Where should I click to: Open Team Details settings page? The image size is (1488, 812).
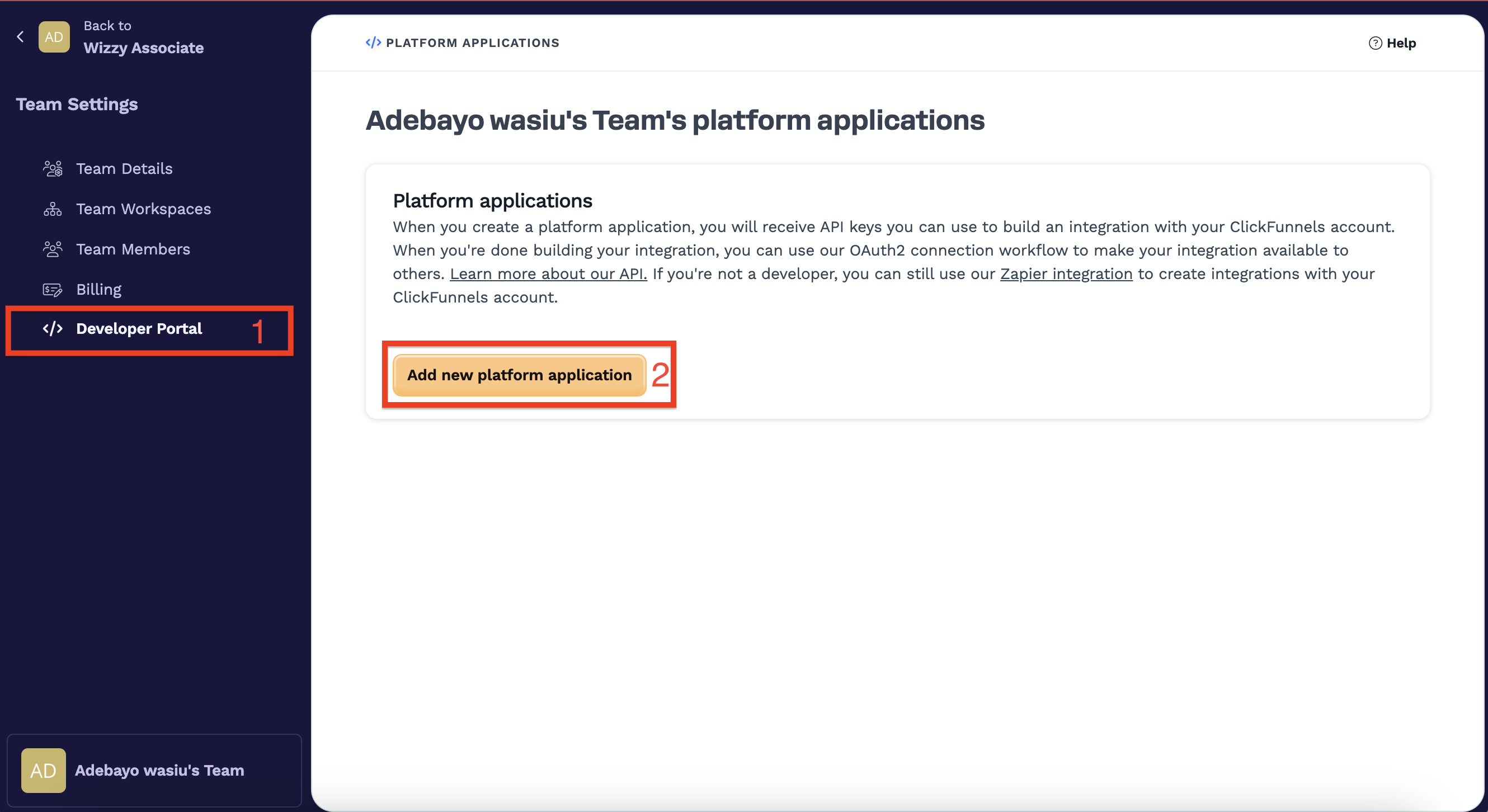pyautogui.click(x=124, y=169)
